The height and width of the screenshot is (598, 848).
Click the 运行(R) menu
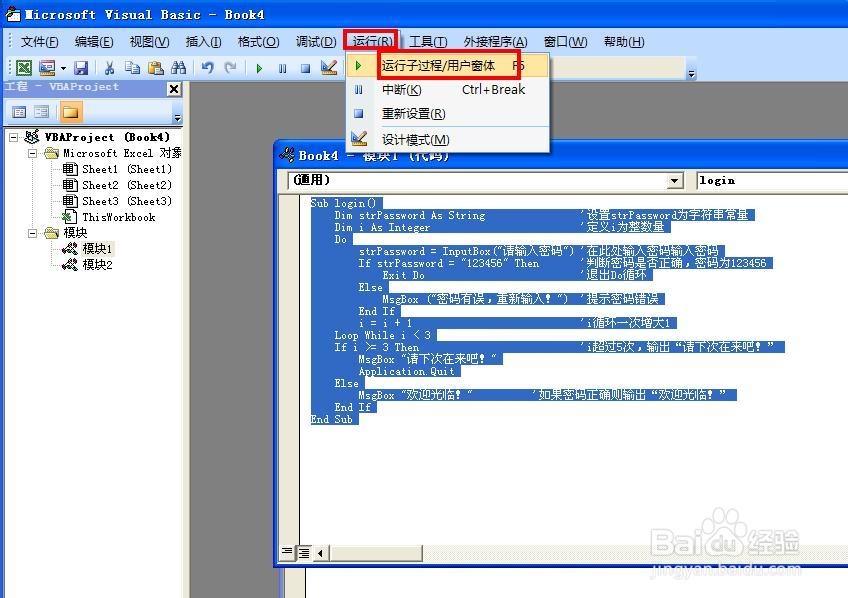pyautogui.click(x=372, y=41)
